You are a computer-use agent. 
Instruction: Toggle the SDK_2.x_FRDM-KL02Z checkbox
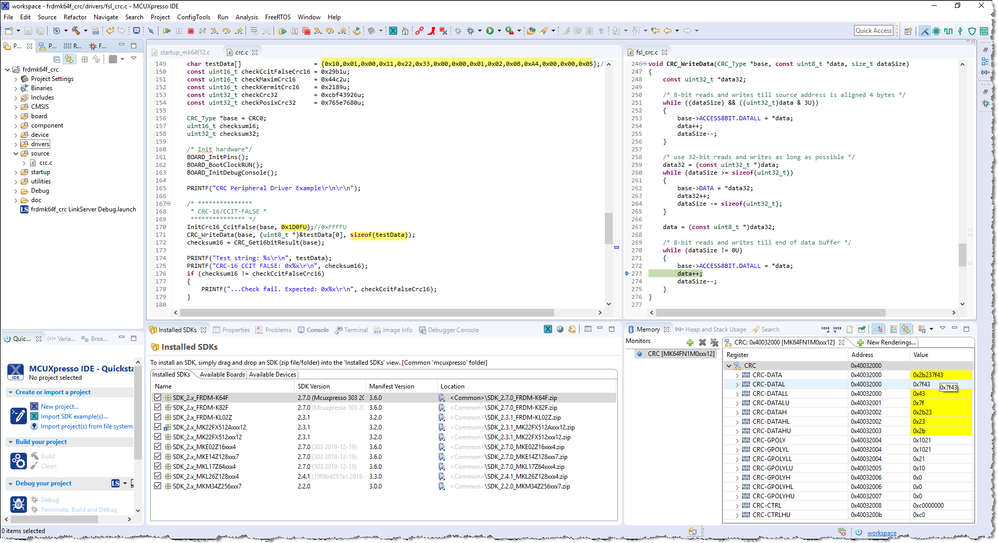[x=157, y=417]
